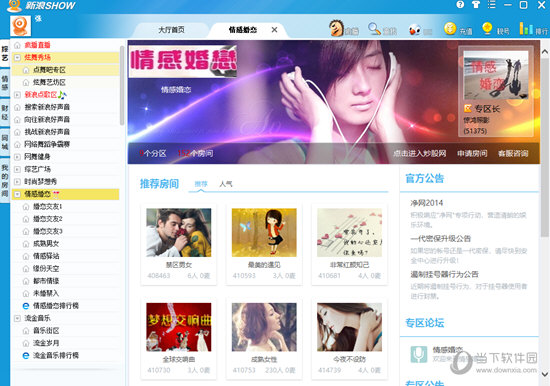Open the 同城 vertical side tab
550x386 pixels.
5,142
